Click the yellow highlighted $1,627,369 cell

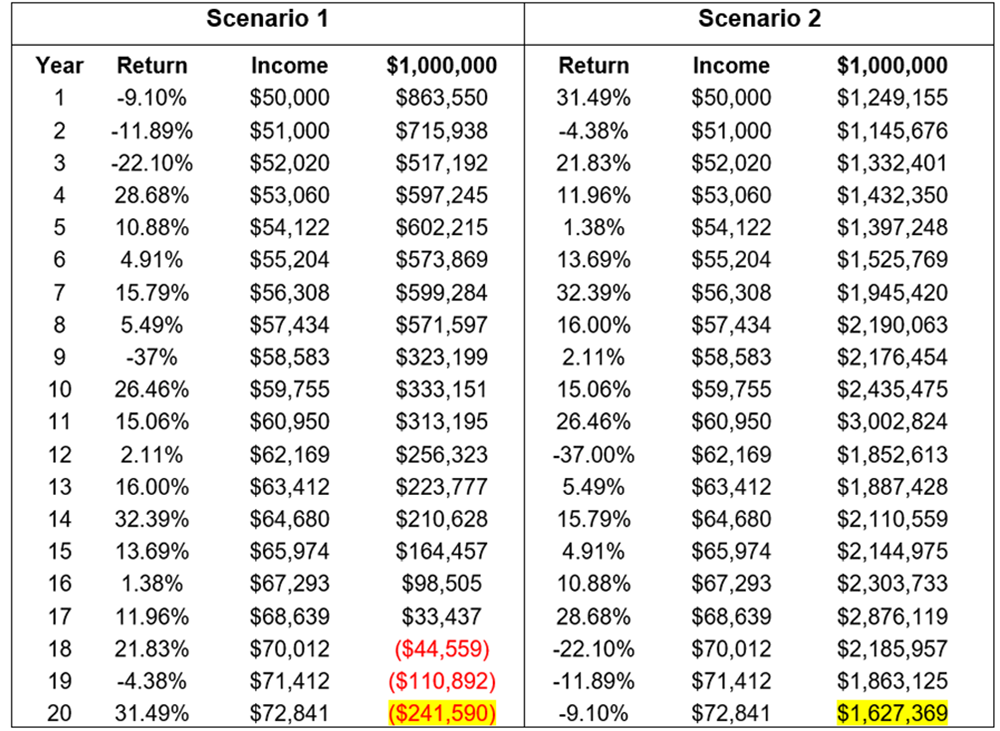(892, 714)
